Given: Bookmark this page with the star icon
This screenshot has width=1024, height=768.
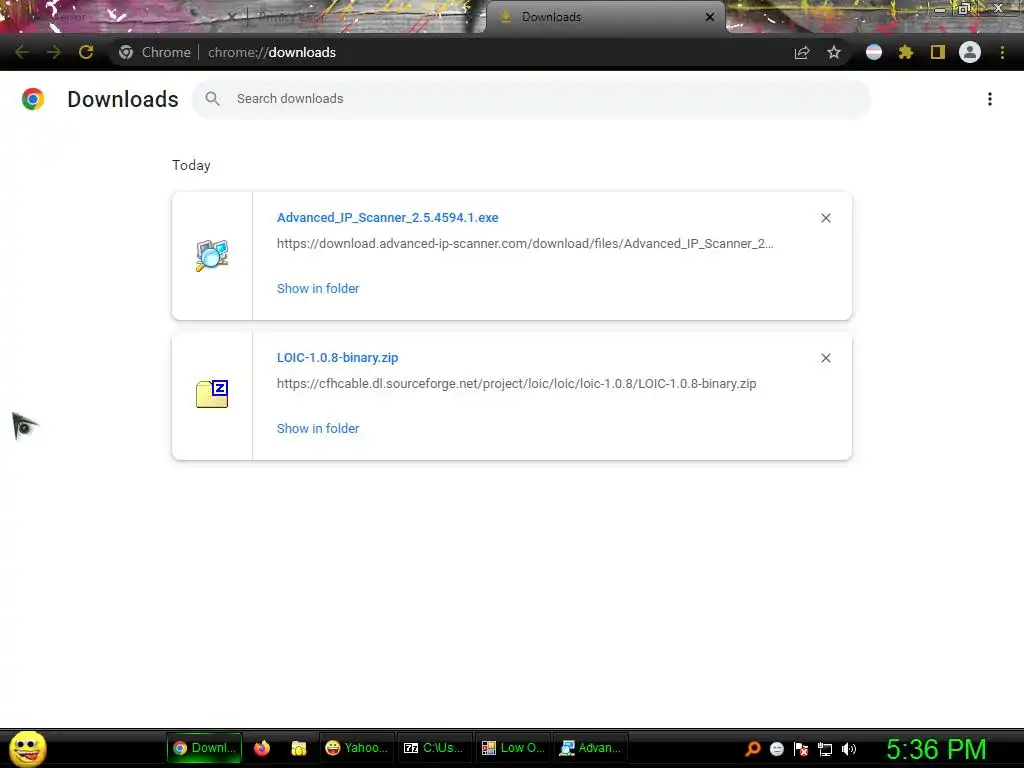Looking at the screenshot, I should click(x=834, y=52).
